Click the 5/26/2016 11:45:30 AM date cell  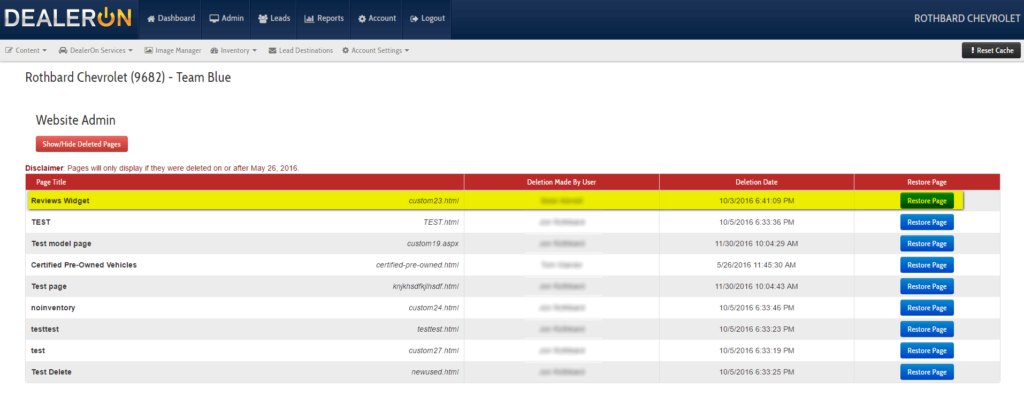point(757,265)
